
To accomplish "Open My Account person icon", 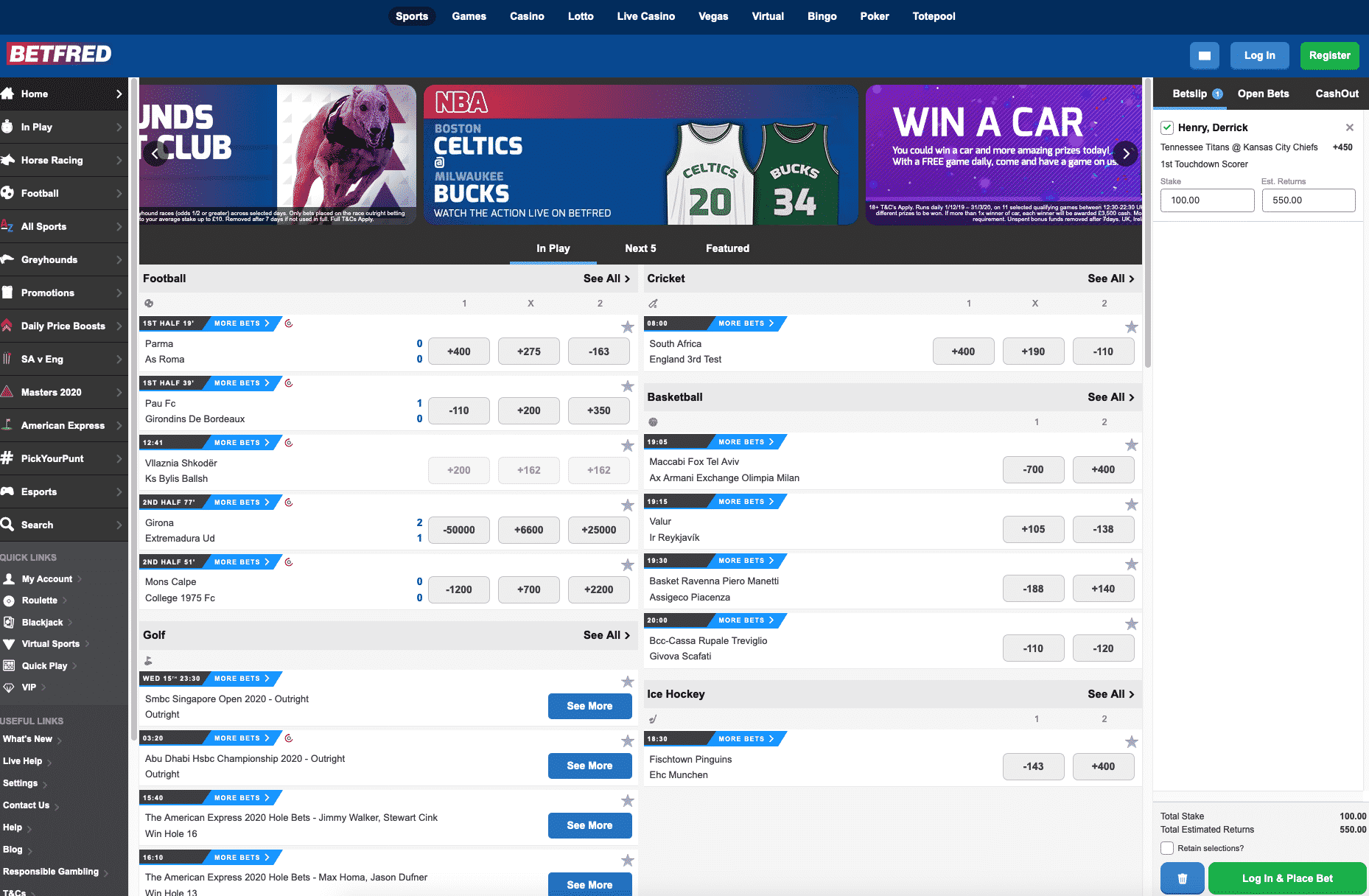I will click(9, 579).
